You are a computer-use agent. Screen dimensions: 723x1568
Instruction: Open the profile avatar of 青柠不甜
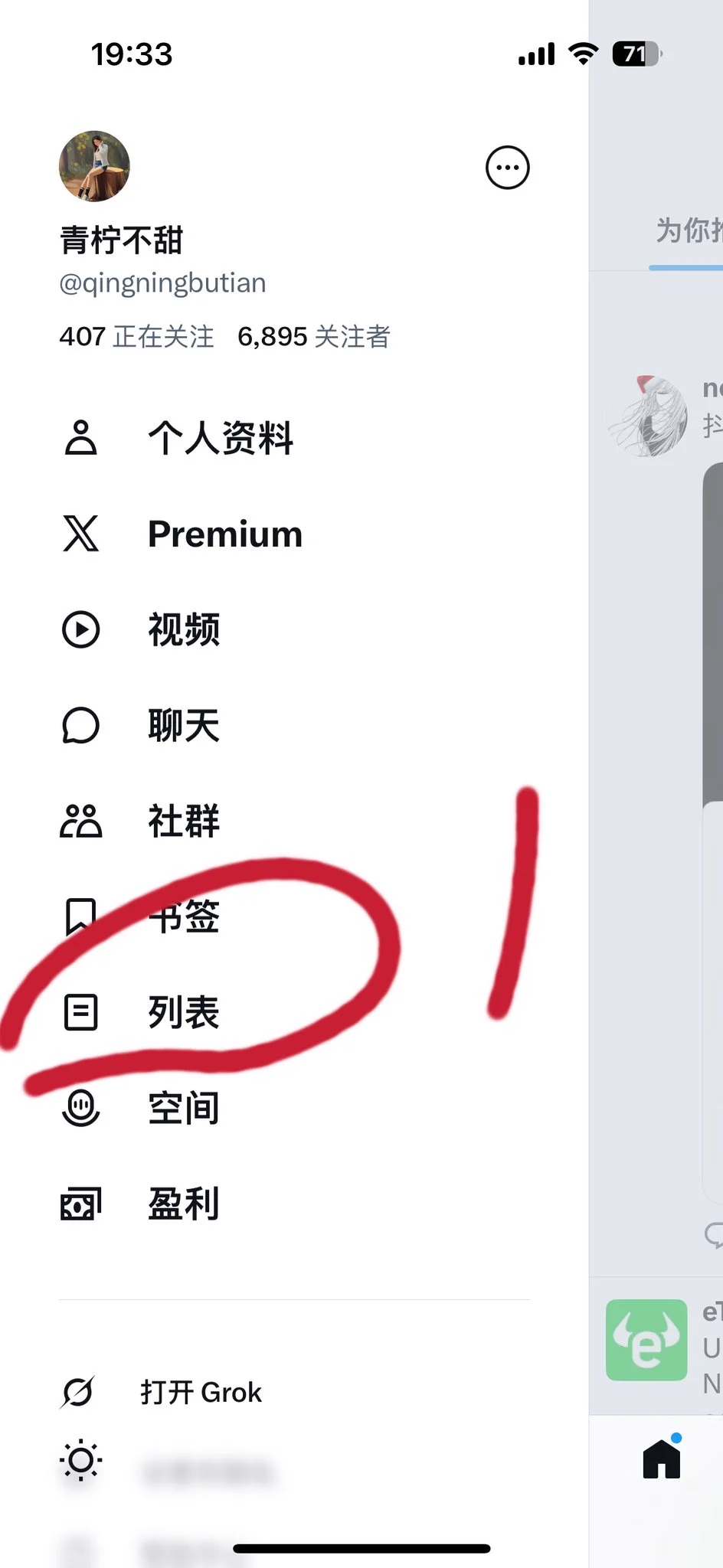click(94, 166)
